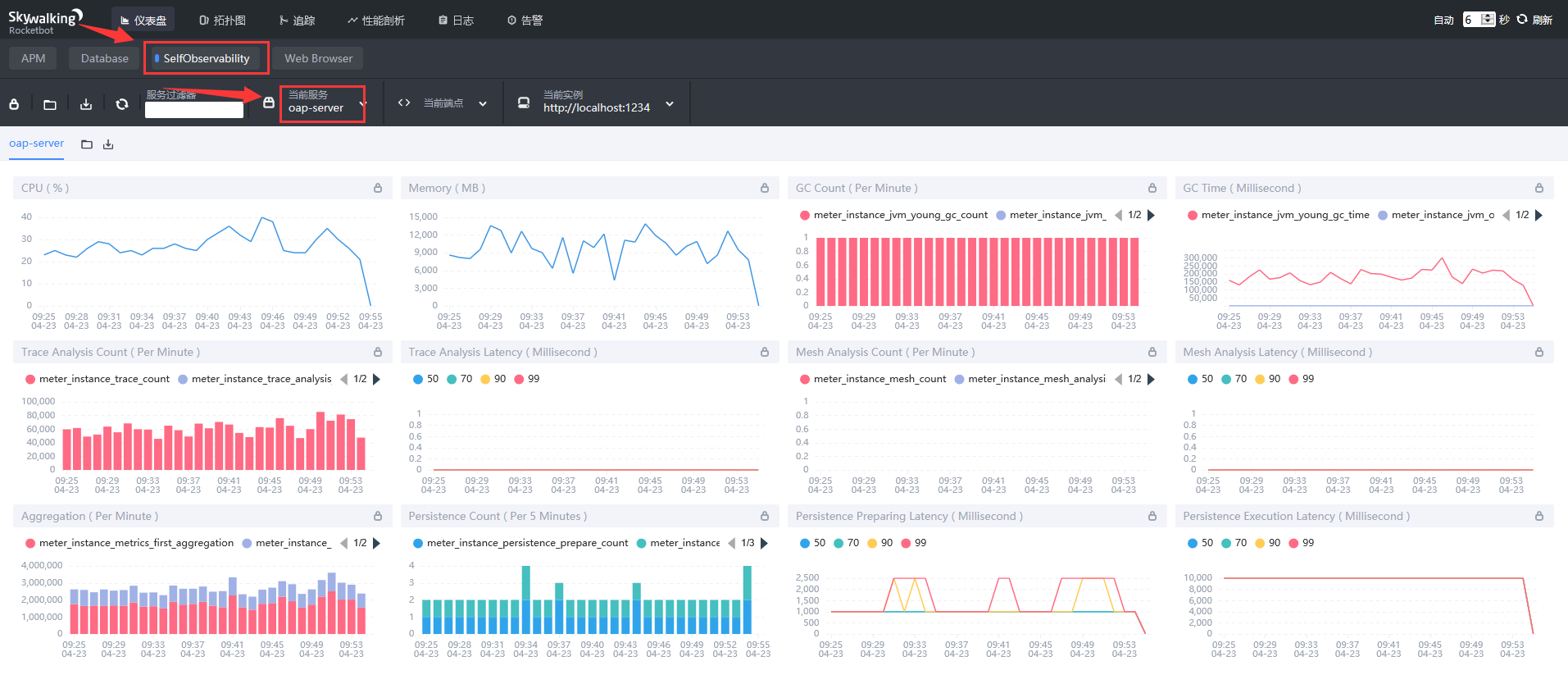Select the Web Browser dashboard tab
Screen dimensions: 1568x684
tap(318, 58)
